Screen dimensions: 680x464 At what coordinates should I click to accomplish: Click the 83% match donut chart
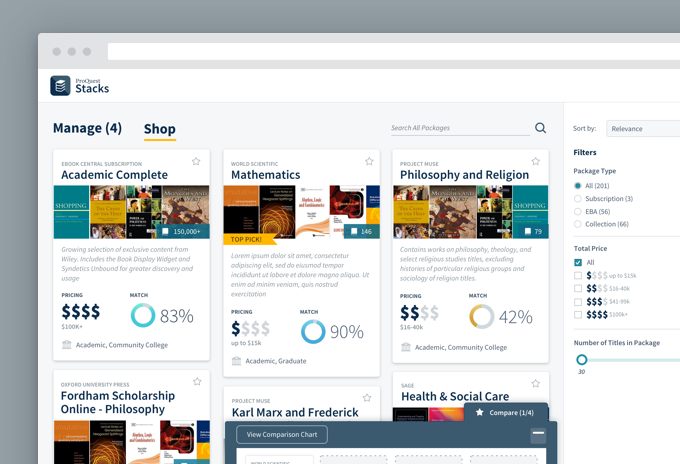143,315
